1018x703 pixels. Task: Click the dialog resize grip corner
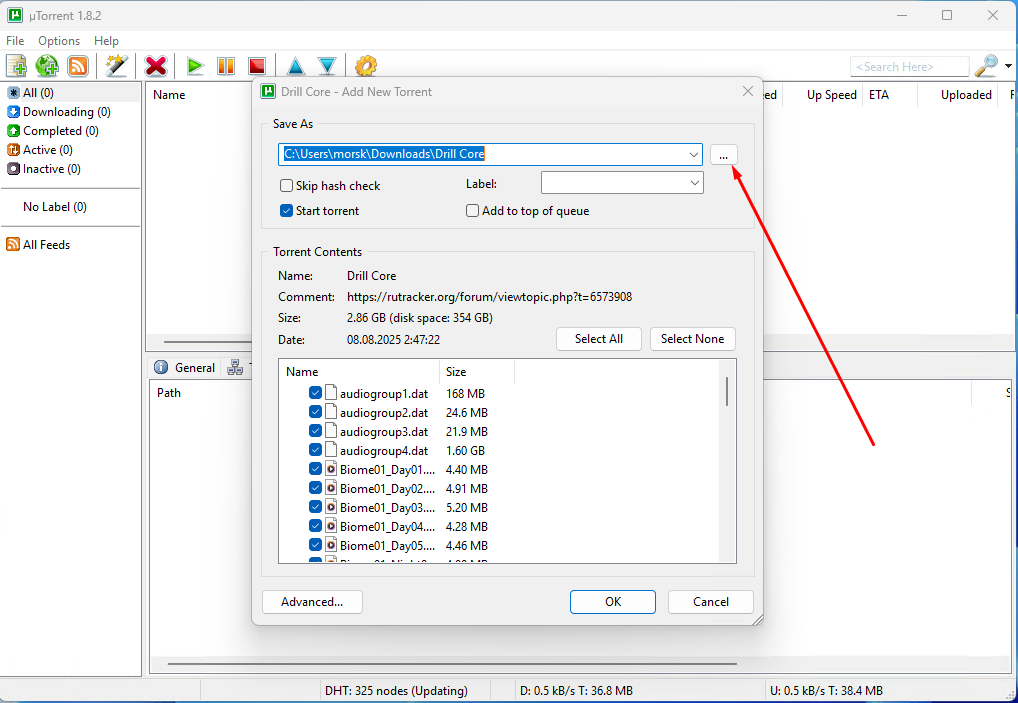pos(757,620)
